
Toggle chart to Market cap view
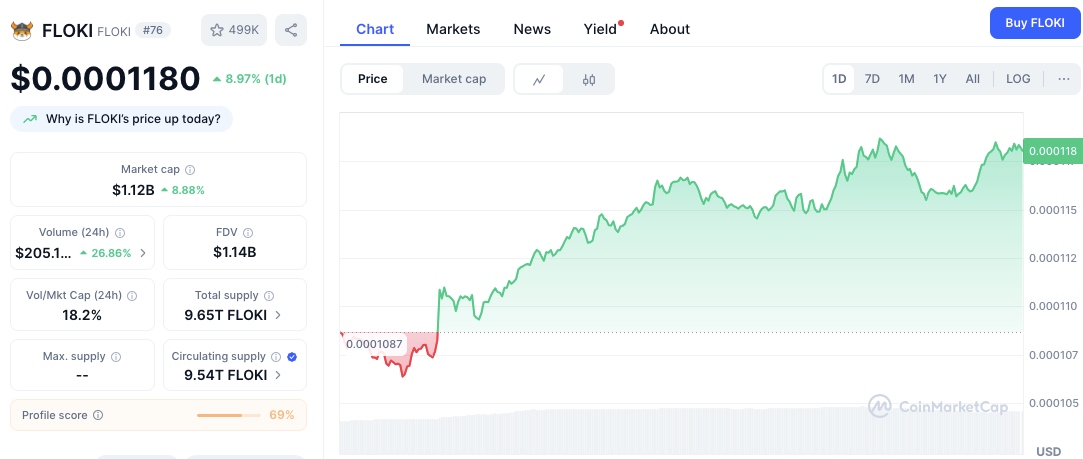454,79
